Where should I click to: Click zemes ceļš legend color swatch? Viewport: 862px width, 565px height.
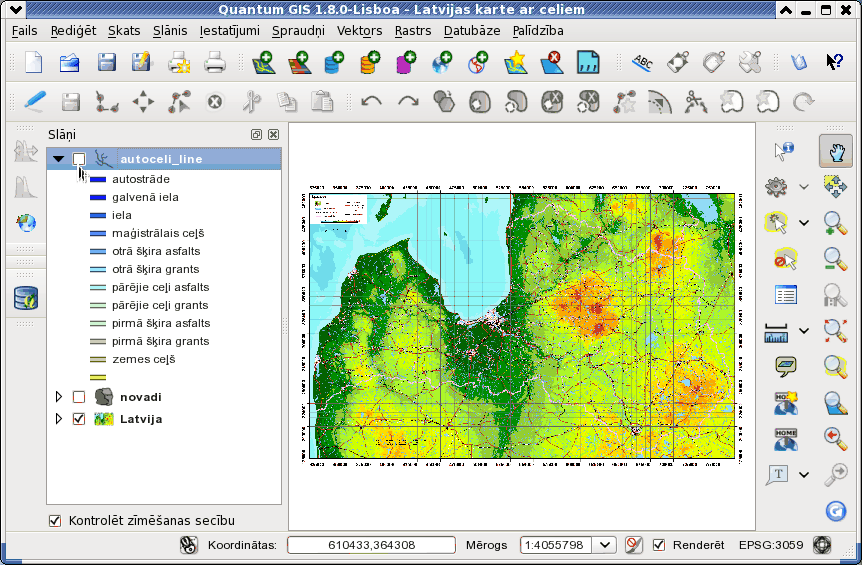[x=98, y=359]
